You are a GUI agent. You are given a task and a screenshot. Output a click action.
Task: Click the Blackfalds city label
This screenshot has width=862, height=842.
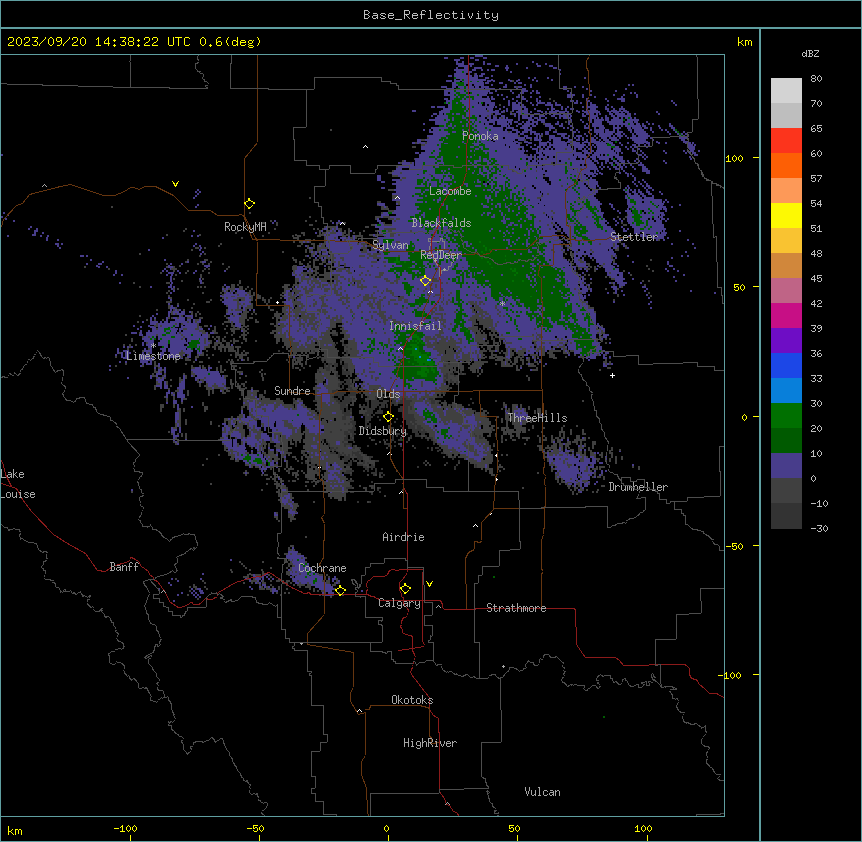(x=441, y=223)
